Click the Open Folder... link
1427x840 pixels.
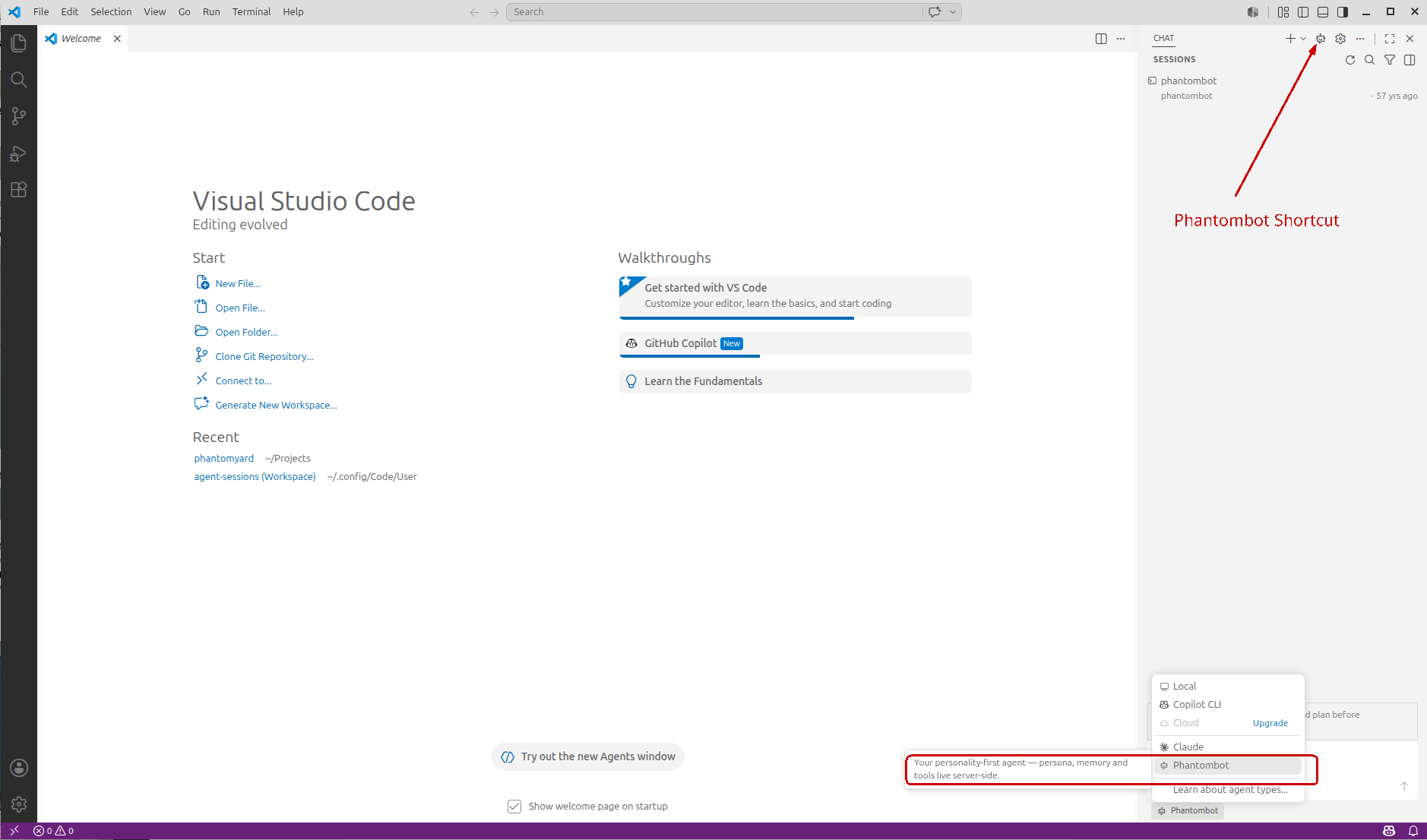click(x=246, y=332)
